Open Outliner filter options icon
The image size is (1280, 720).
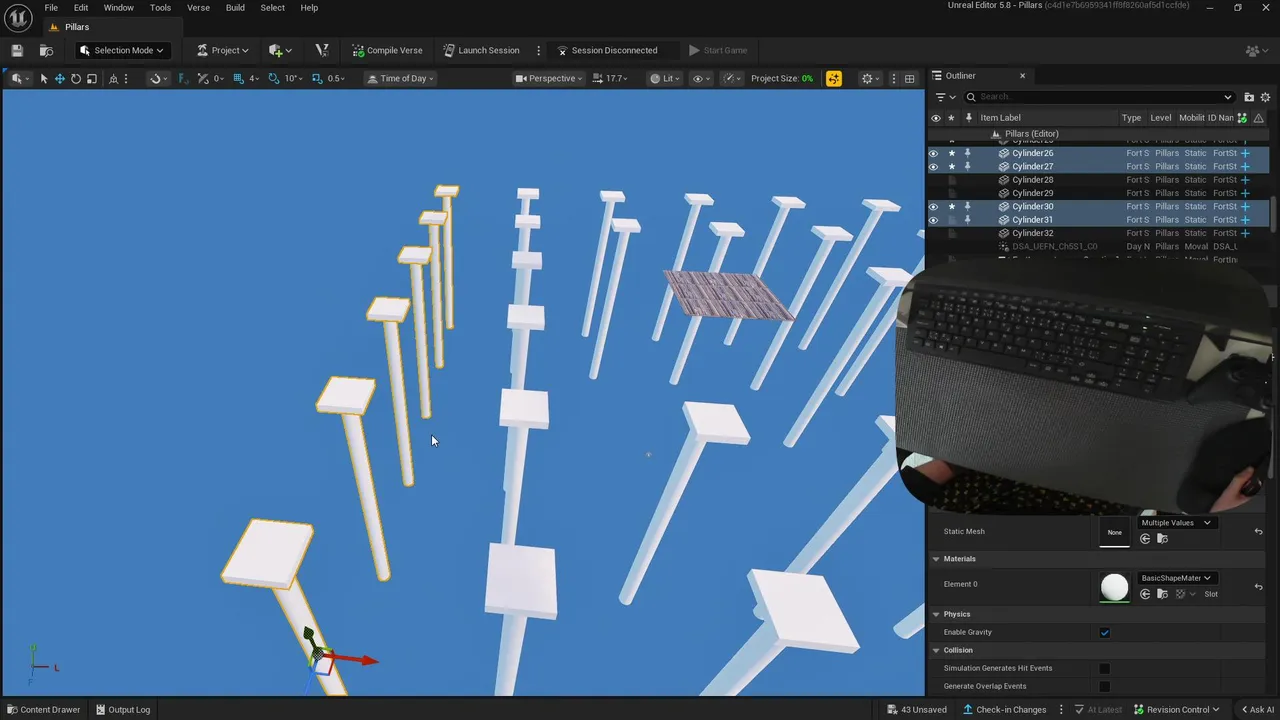pyautogui.click(x=944, y=97)
